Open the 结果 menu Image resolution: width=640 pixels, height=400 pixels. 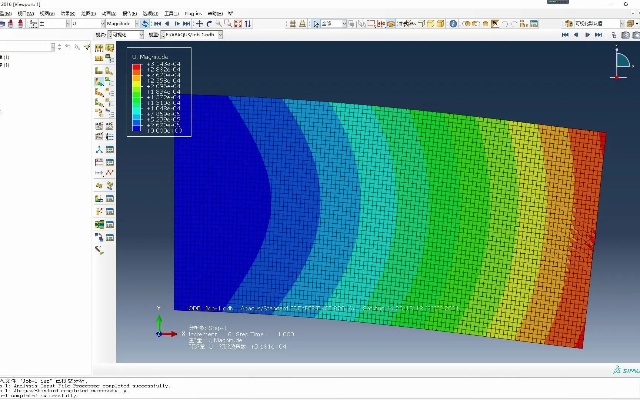[x=67, y=13]
